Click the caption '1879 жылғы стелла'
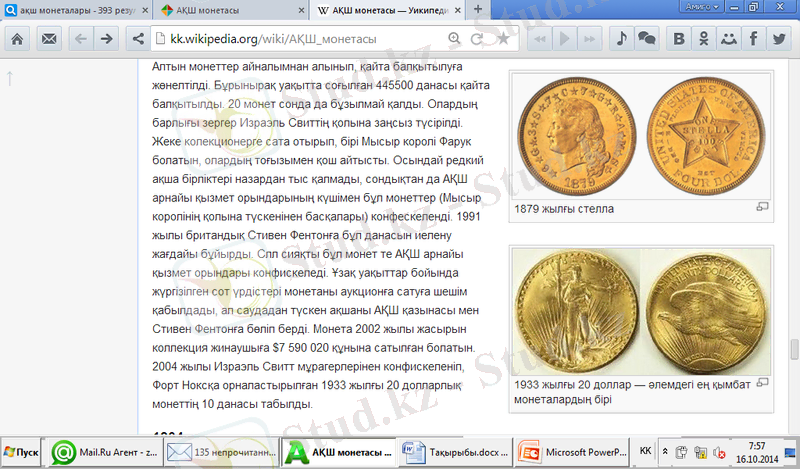 [x=564, y=209]
